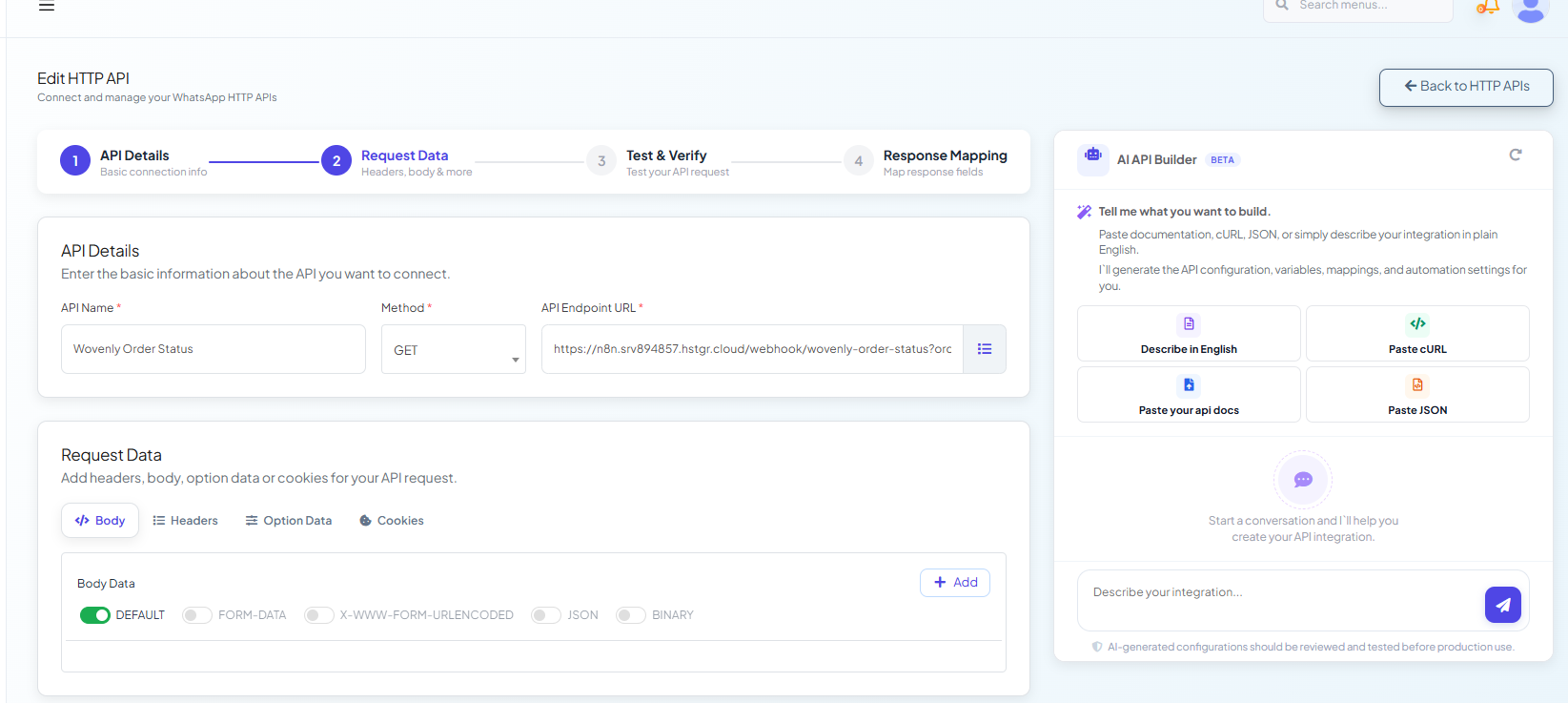The height and width of the screenshot is (703, 1568).
Task: Choose Paste cURL option
Action: [1417, 334]
